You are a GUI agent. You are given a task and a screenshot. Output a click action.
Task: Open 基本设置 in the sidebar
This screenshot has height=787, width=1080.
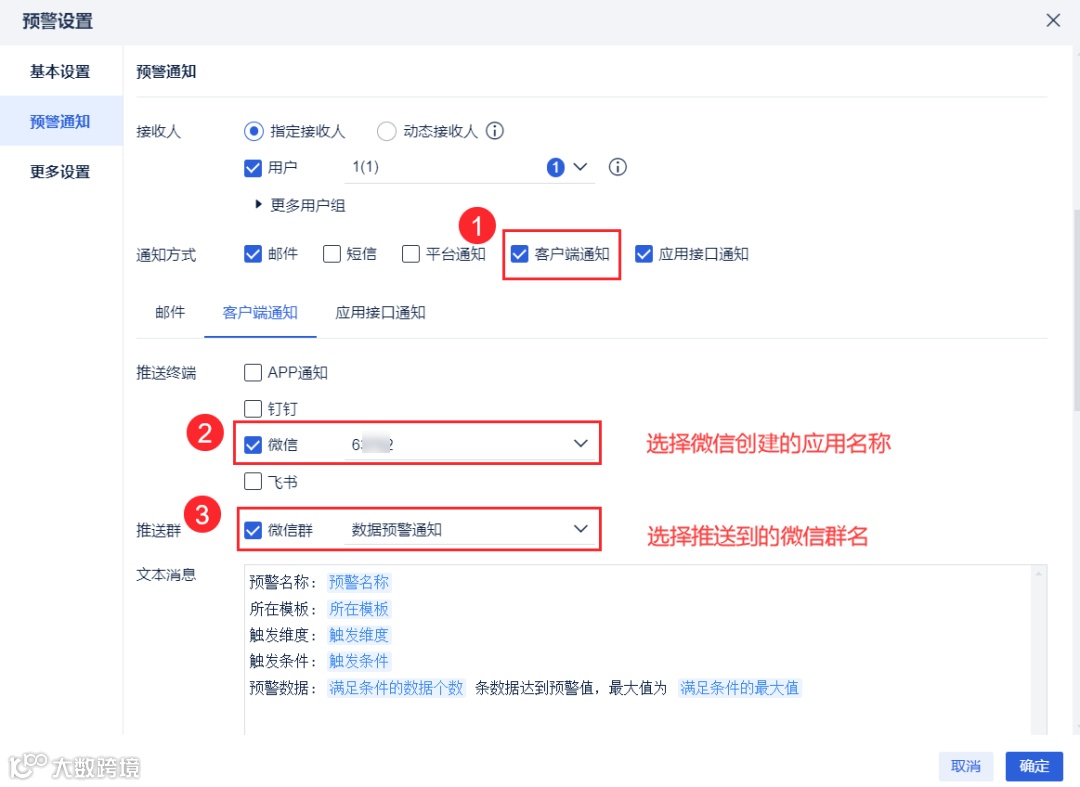[61, 72]
